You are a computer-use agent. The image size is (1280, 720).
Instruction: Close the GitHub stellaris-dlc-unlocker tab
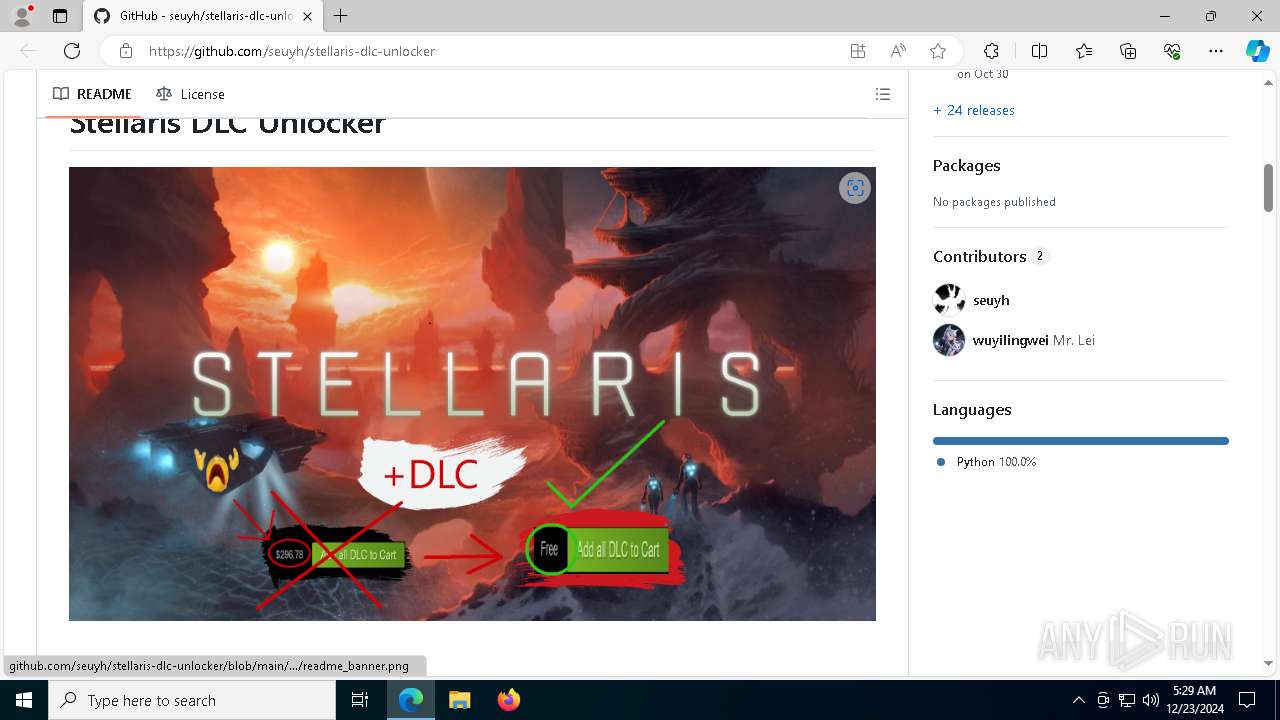307,16
